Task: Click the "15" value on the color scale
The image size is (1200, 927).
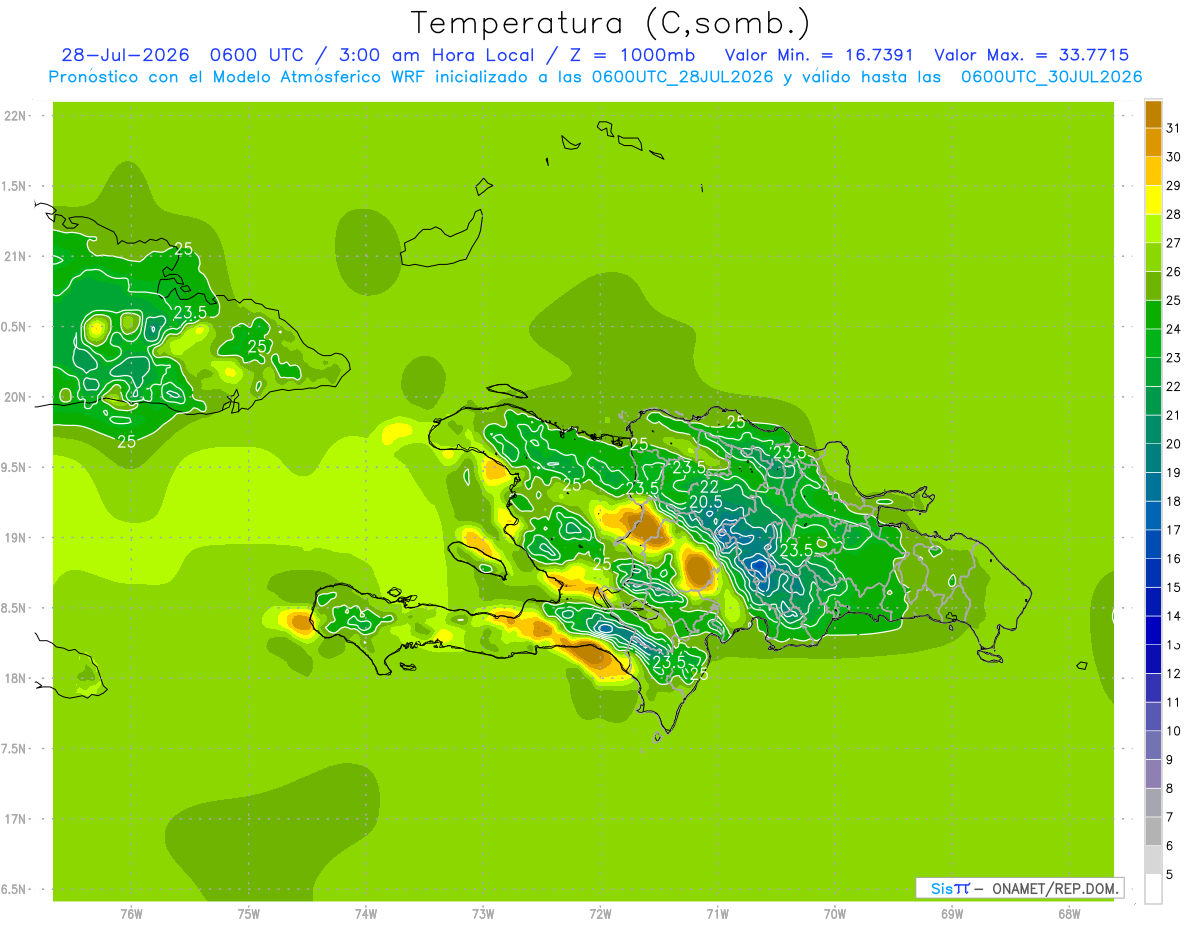Action: 1173,588
